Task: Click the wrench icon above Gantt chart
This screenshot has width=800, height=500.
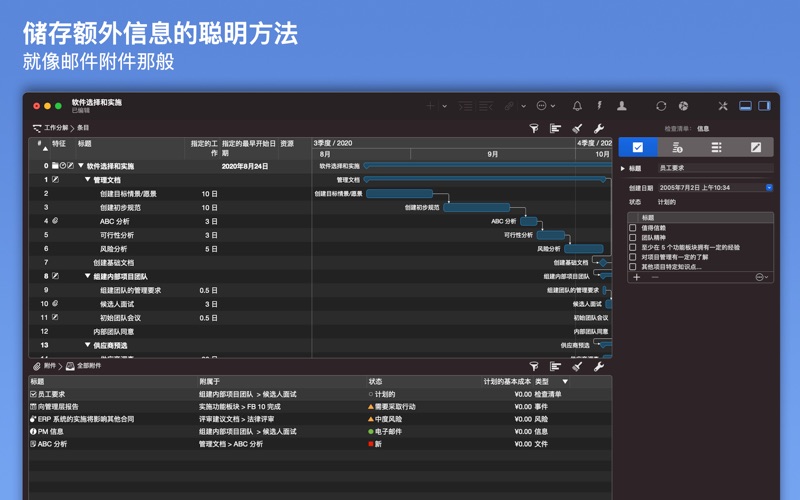Action: [x=599, y=129]
